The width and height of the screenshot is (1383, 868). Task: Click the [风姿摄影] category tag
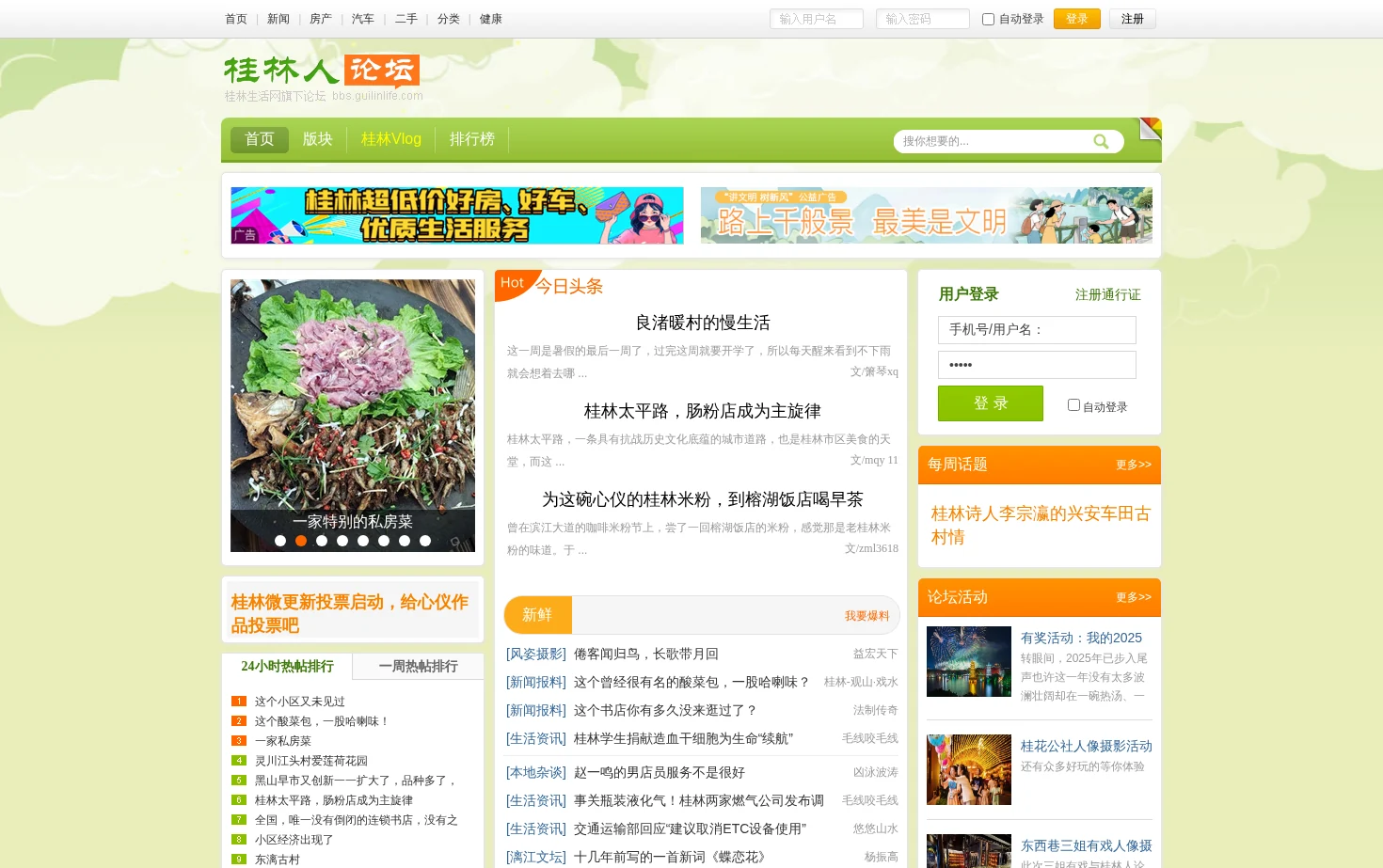pos(536,654)
